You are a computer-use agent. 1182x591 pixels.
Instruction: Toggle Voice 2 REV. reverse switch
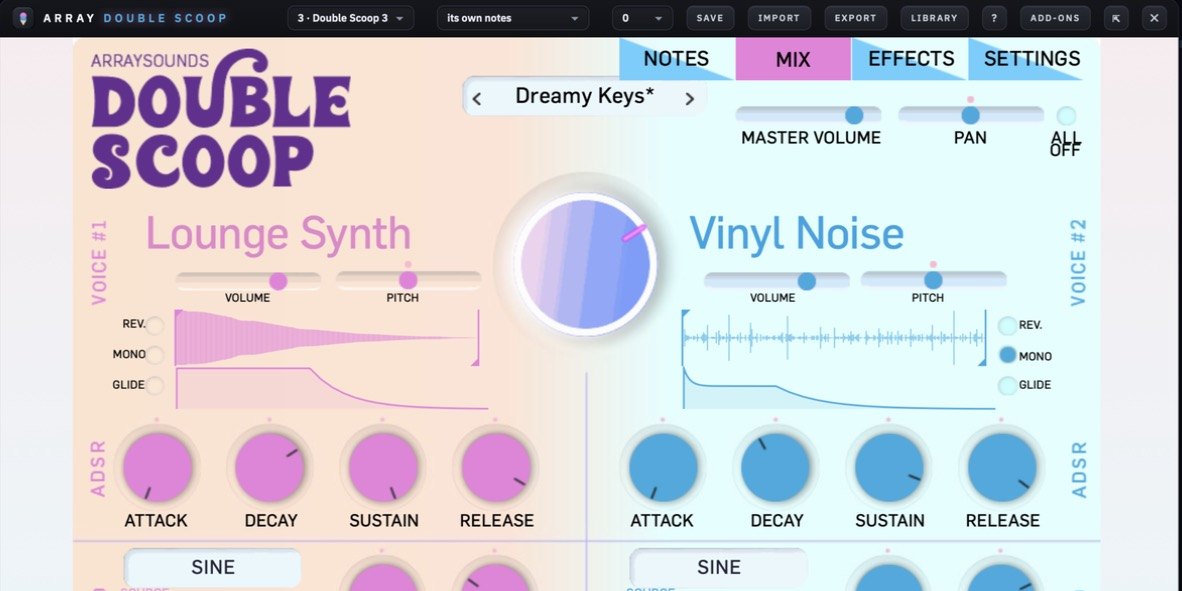1007,326
